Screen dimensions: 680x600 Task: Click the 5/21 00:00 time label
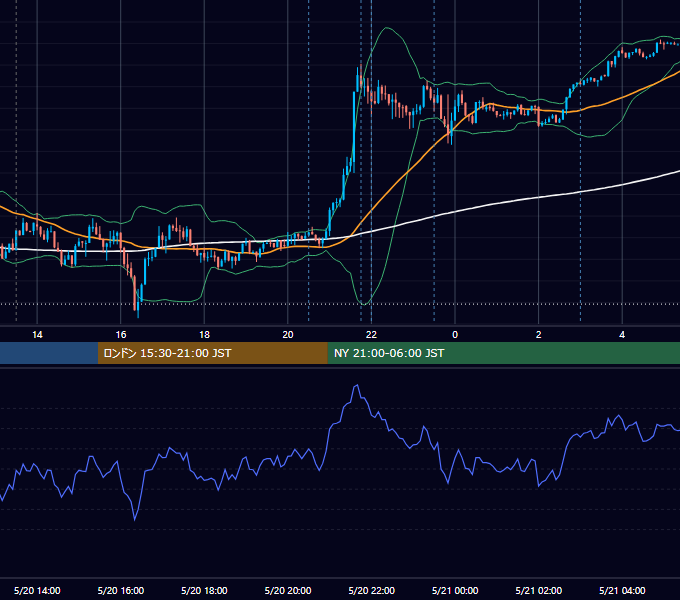click(455, 590)
